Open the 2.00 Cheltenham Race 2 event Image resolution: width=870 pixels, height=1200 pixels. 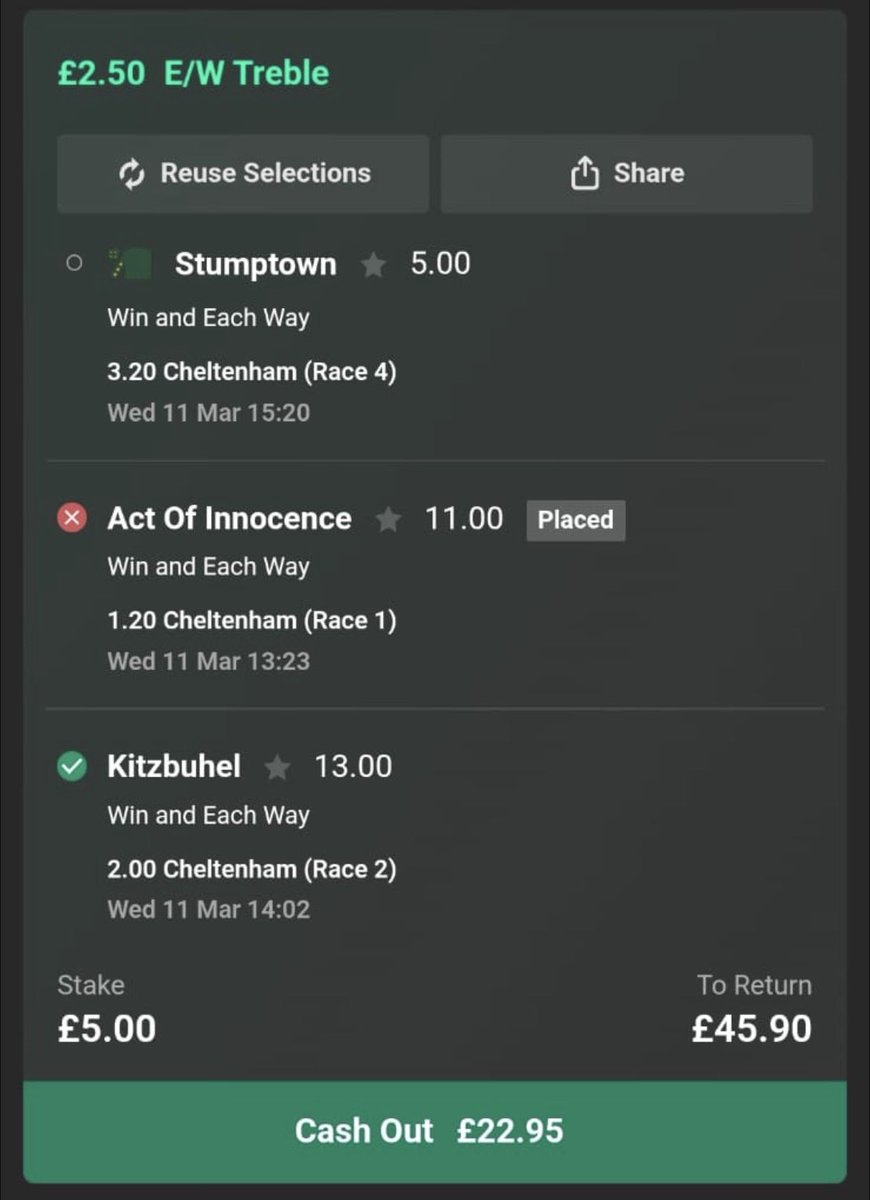tap(252, 869)
